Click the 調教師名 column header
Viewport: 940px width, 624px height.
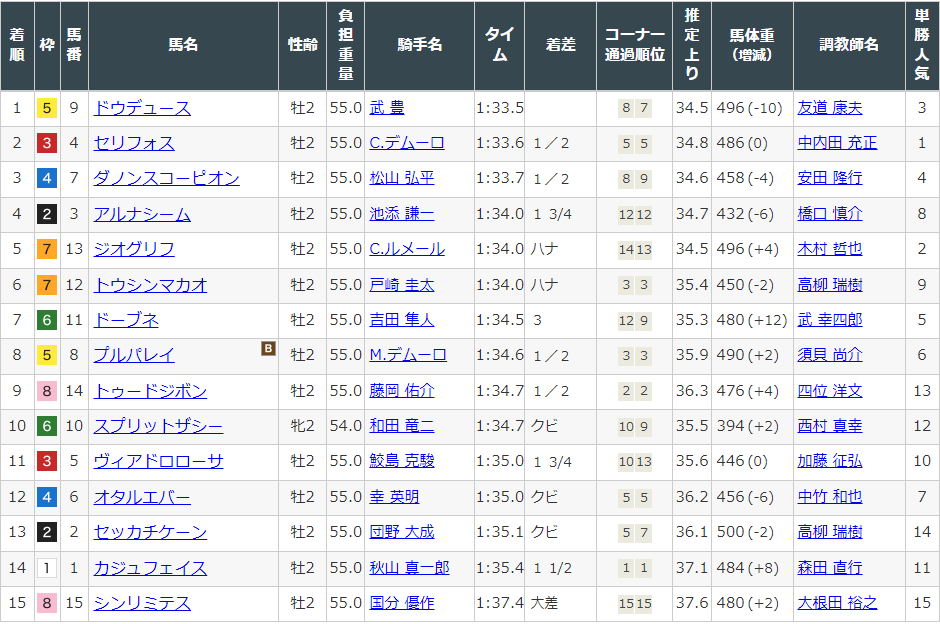tap(849, 46)
